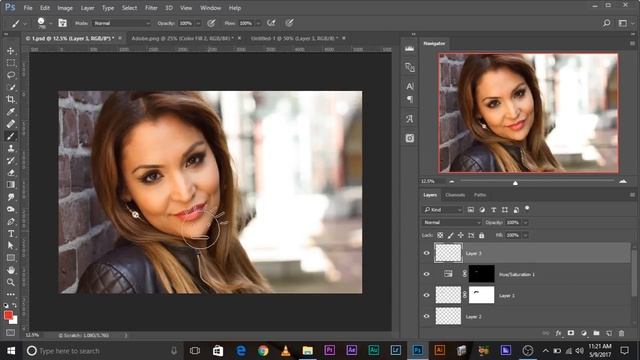Open the Image menu

pos(65,8)
